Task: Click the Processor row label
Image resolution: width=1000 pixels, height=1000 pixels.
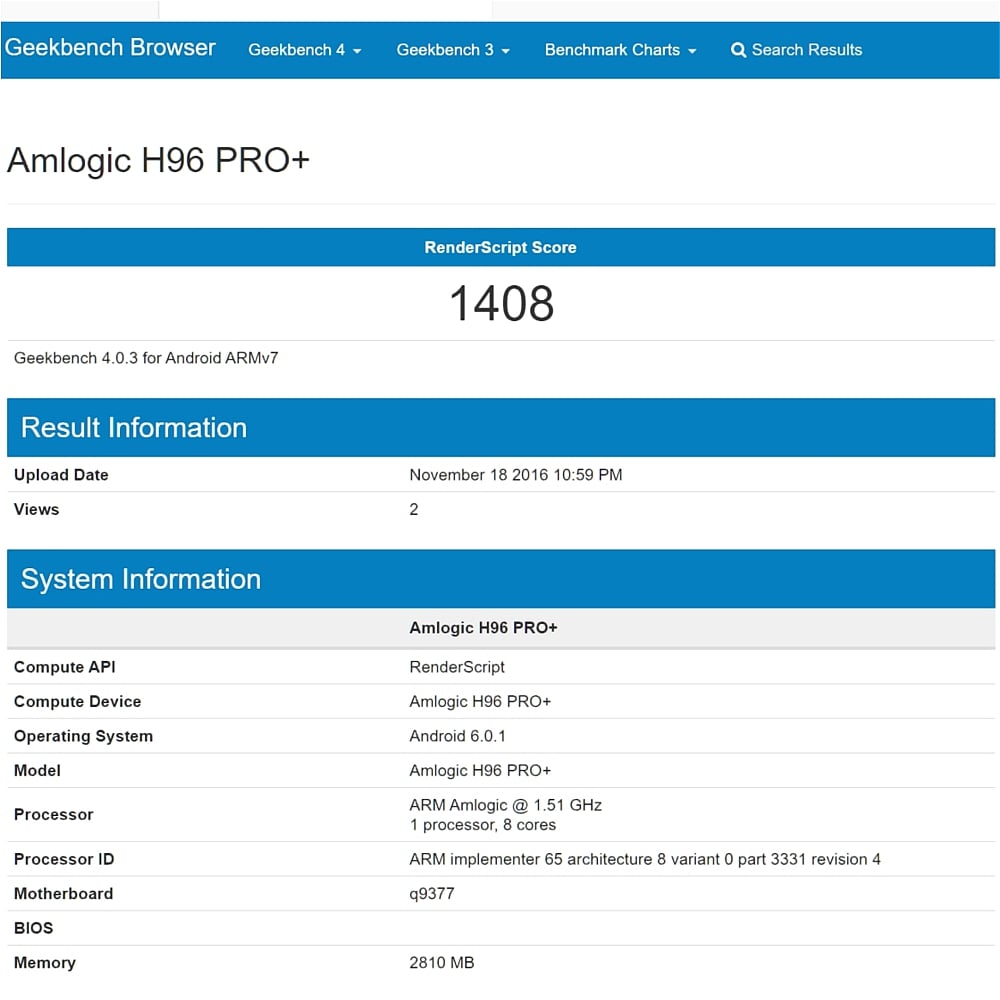Action: pyautogui.click(x=54, y=814)
